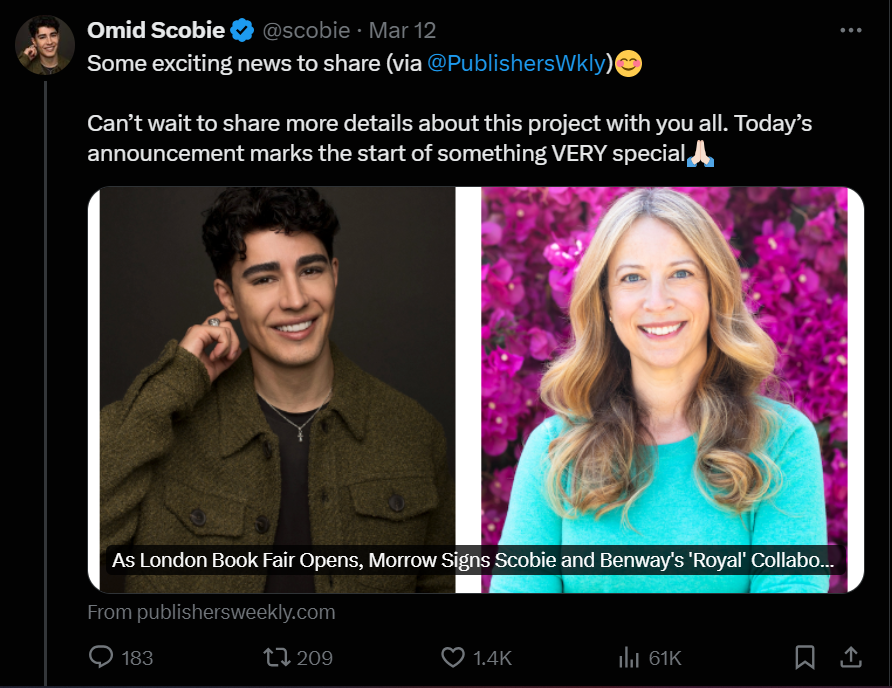Click the Mar 12 timestamp
Image resolution: width=892 pixels, height=688 pixels.
tap(402, 31)
